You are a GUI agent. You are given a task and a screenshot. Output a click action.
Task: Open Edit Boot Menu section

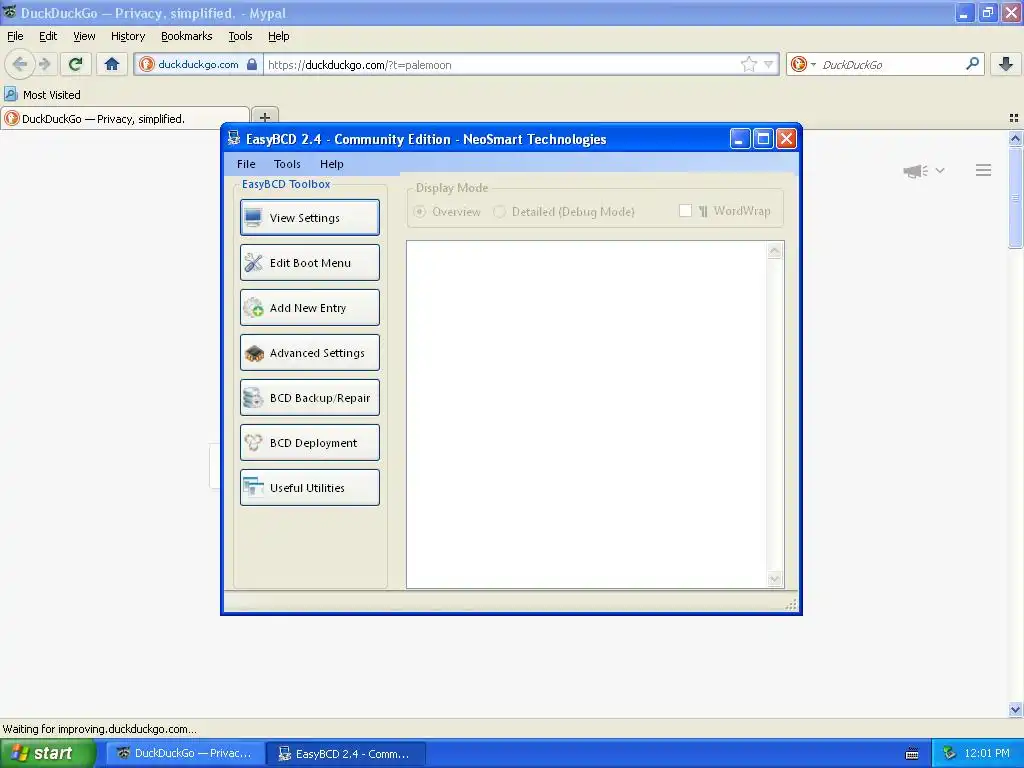coord(310,263)
